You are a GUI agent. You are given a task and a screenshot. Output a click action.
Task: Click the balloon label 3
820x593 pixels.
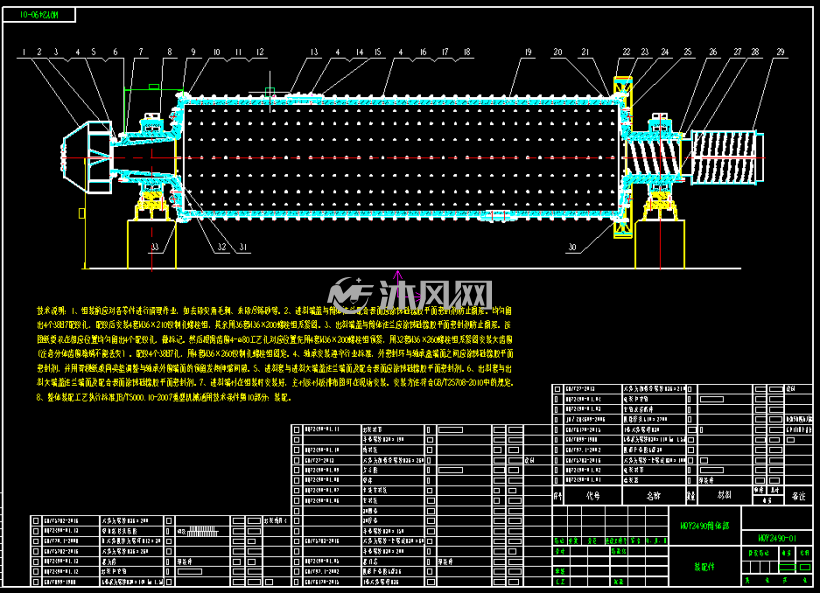coord(56,52)
